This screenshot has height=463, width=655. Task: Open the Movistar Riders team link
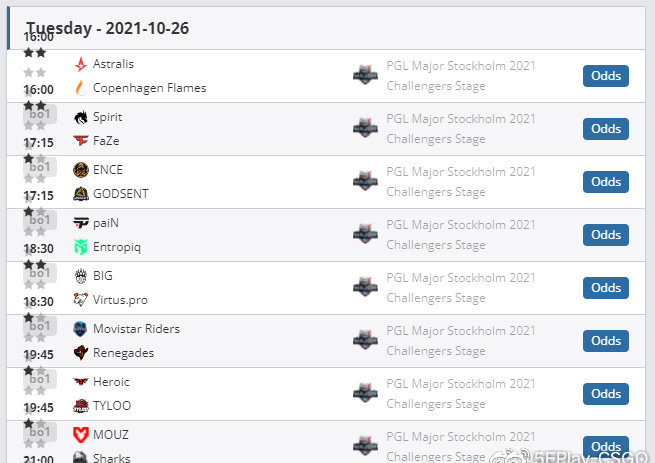[x=136, y=329]
